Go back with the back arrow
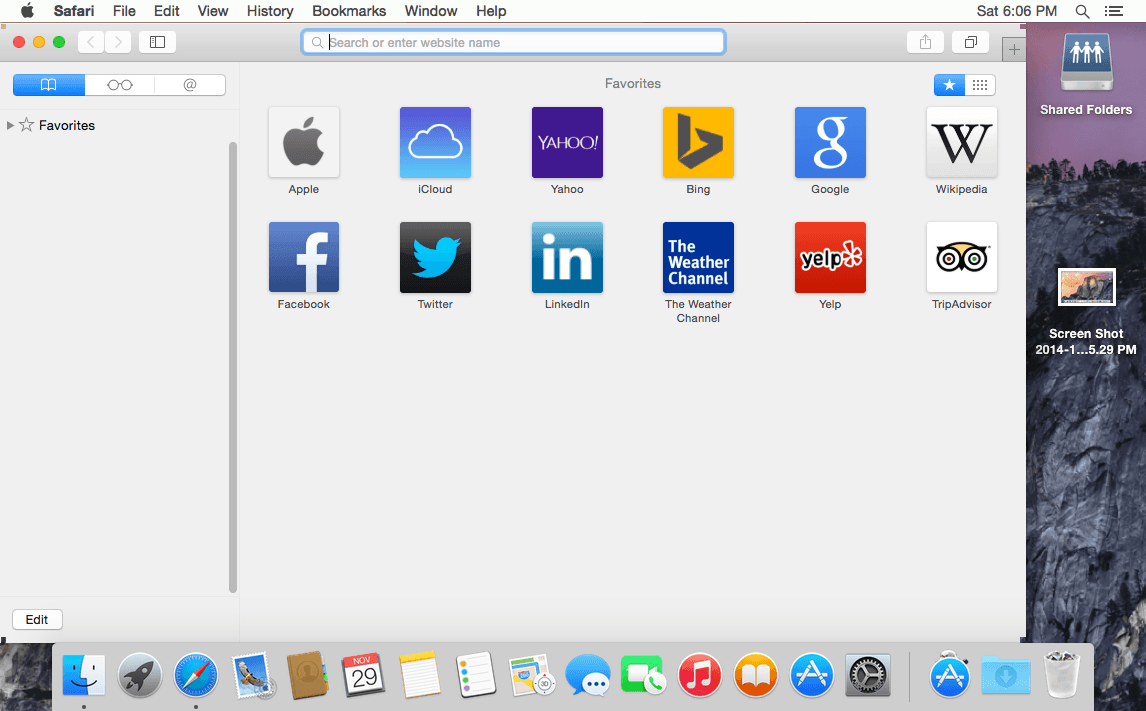 tap(91, 42)
